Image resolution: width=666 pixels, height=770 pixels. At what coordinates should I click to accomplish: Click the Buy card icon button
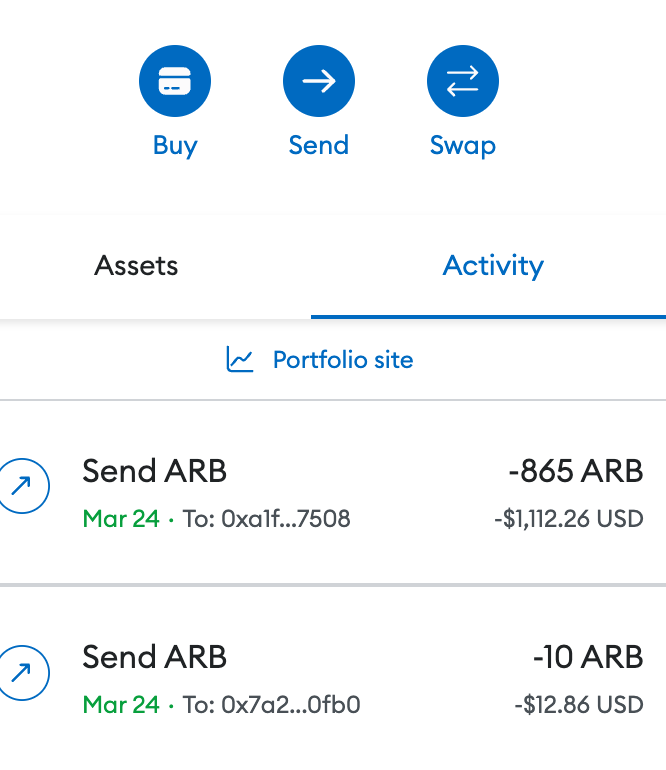tap(175, 81)
